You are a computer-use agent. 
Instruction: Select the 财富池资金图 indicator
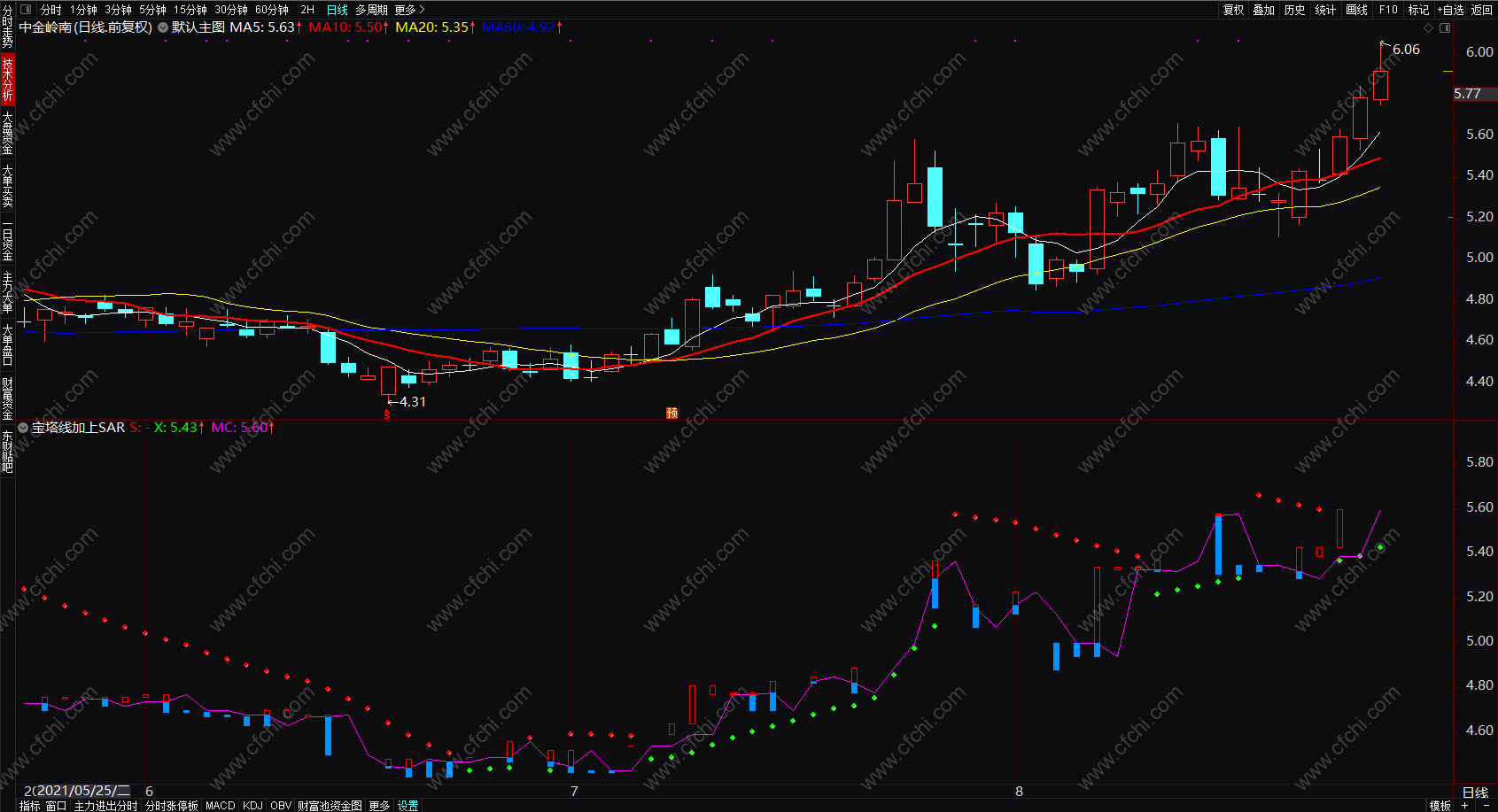coord(330,806)
